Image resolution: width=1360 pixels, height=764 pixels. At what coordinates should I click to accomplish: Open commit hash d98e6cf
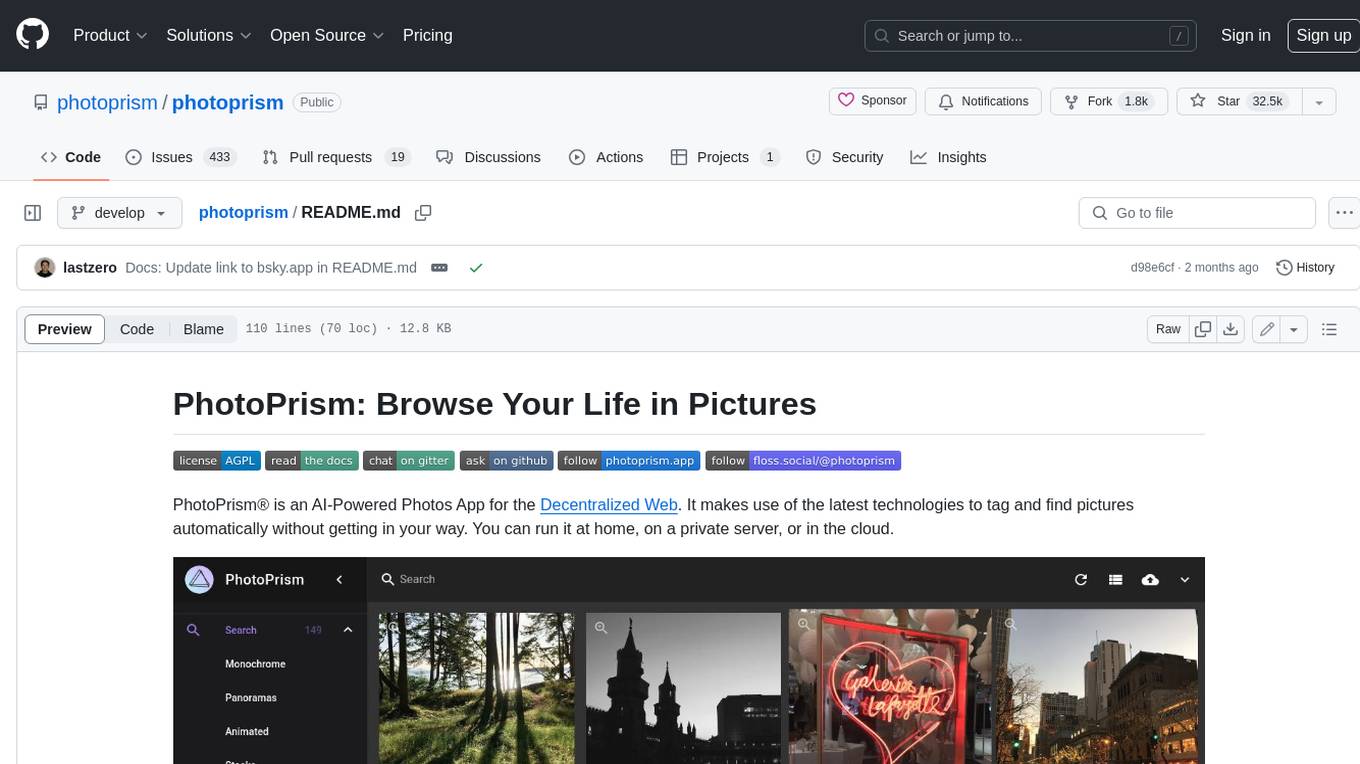(1151, 268)
